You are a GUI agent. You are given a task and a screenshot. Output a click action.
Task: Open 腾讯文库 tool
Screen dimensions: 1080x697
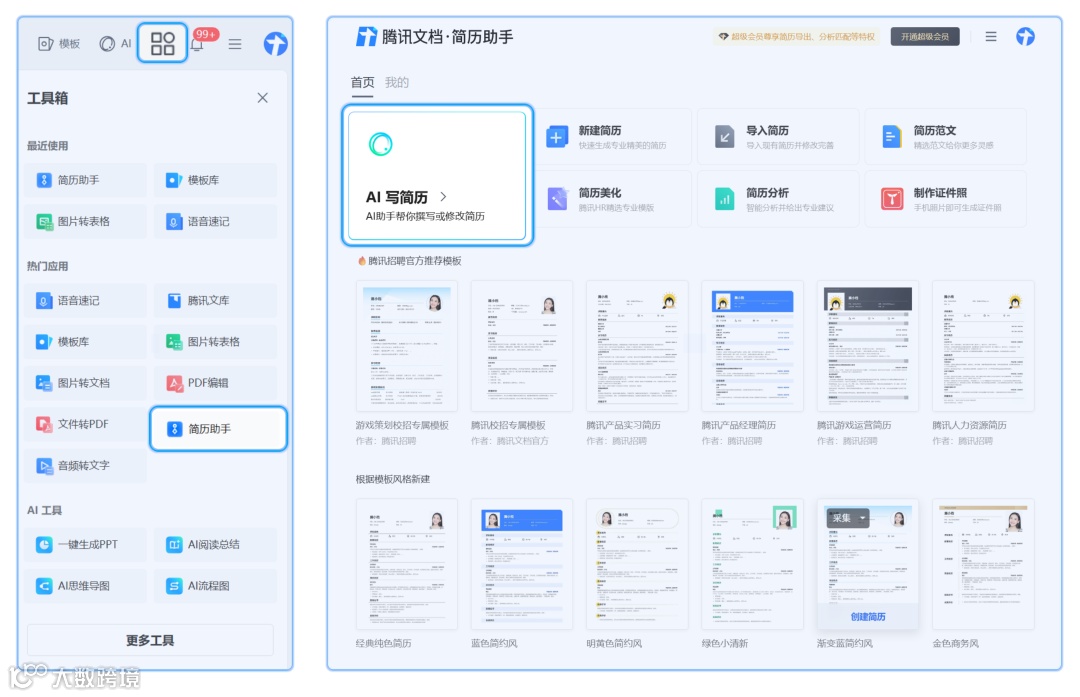click(216, 300)
